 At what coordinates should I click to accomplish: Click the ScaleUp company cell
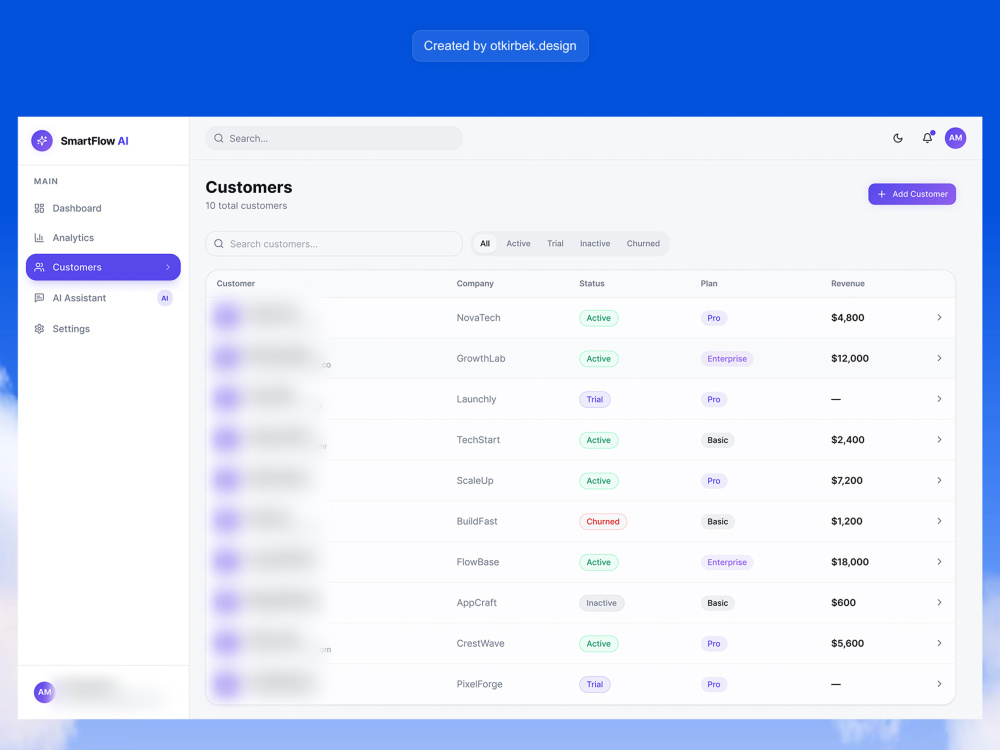[475, 481]
